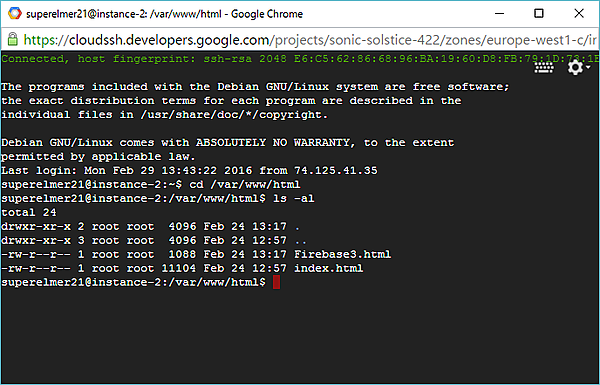Click the IP address 74.125.41.35

click(x=336, y=171)
